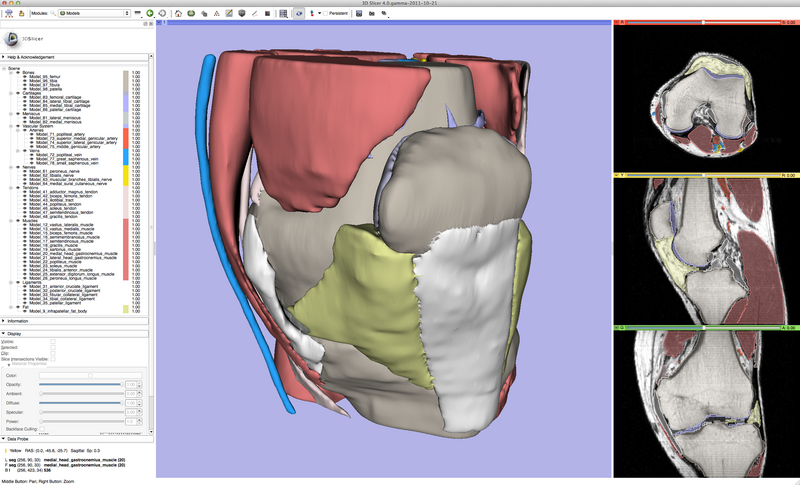
Task: Open the Editor module pencil icon
Action: tap(229, 13)
